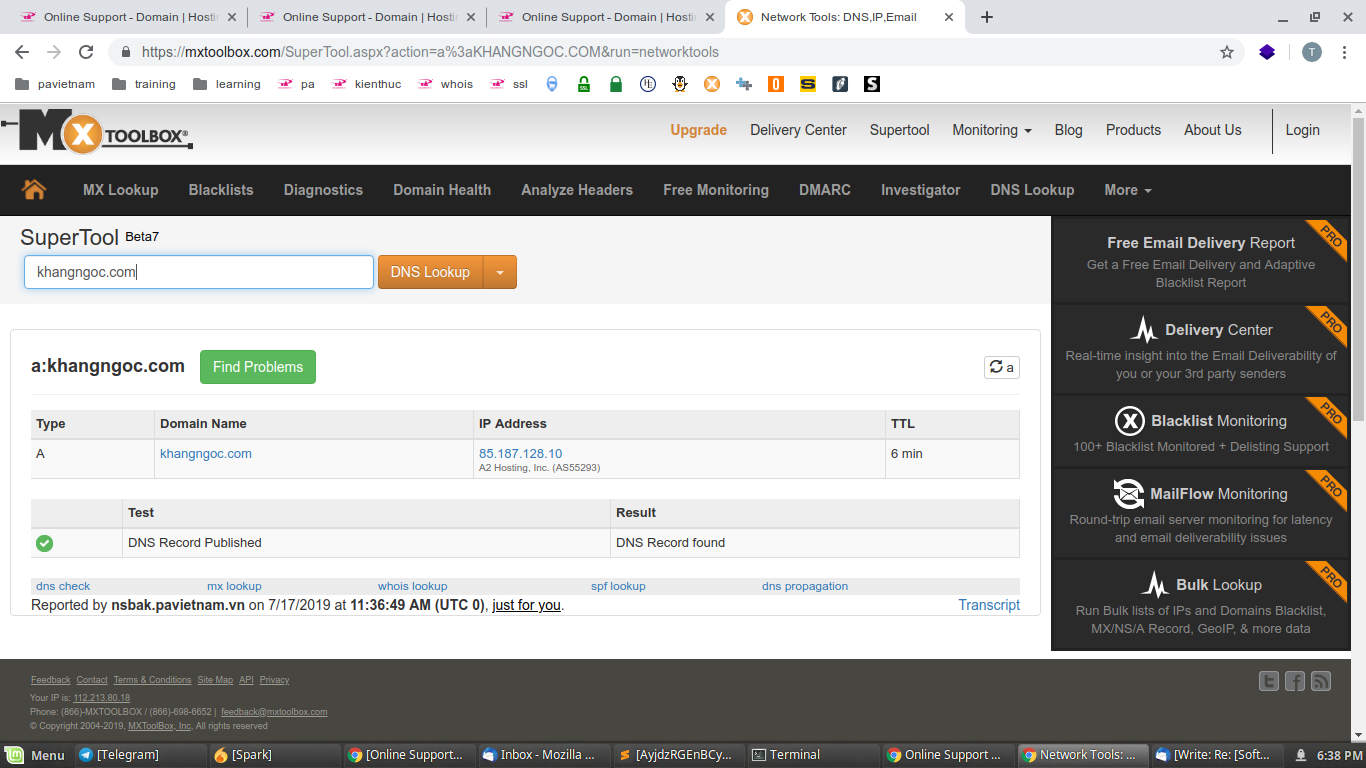This screenshot has height=768, width=1366.
Task: Focus the SuperTool domain input field
Action: point(199,272)
